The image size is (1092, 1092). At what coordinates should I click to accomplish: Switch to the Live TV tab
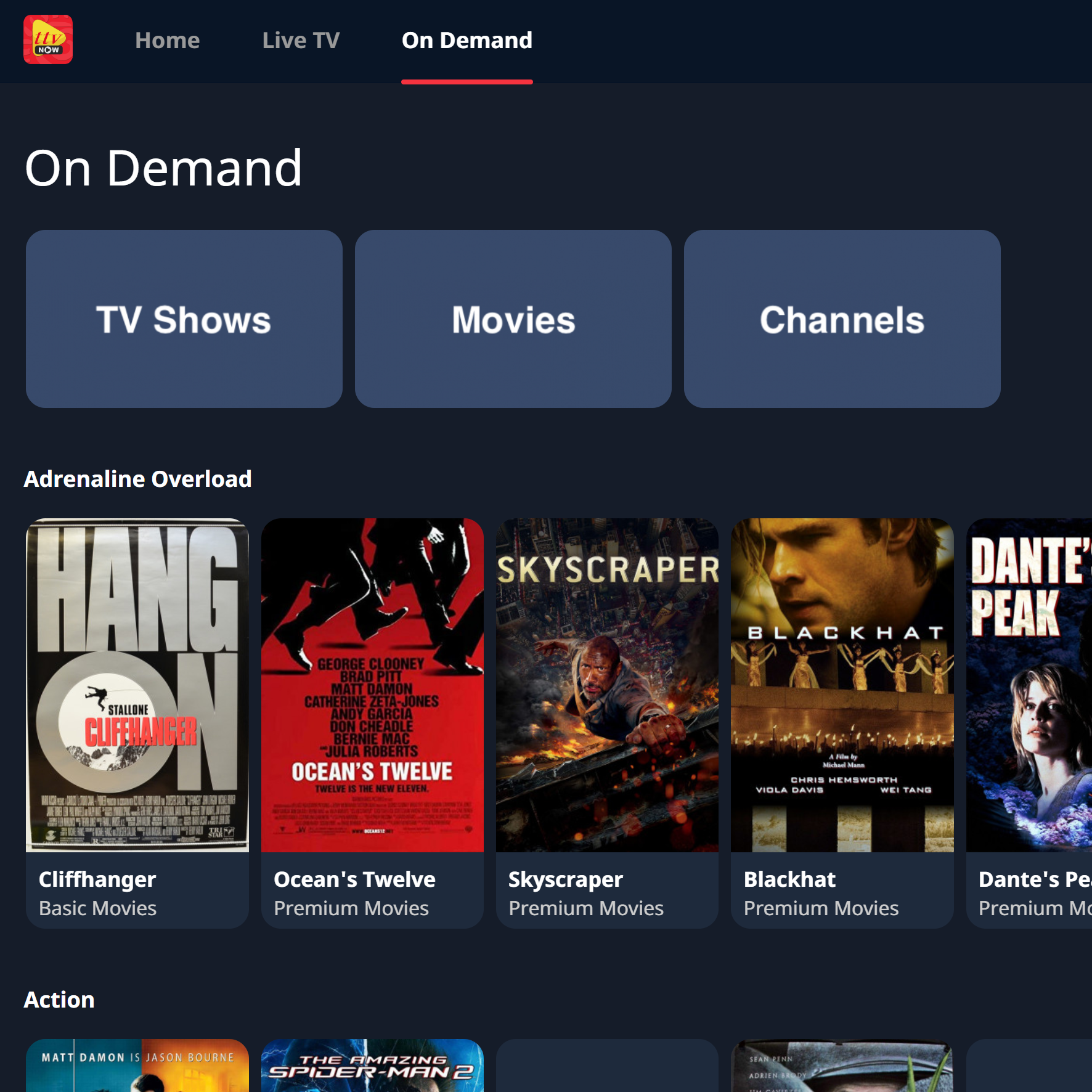click(x=301, y=40)
